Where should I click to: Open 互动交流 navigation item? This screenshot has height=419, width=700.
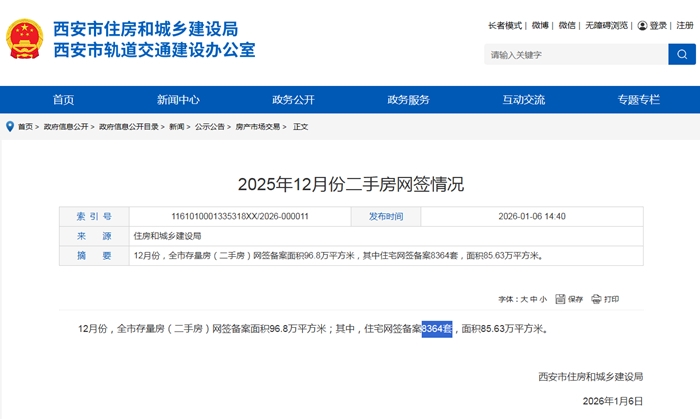point(524,100)
